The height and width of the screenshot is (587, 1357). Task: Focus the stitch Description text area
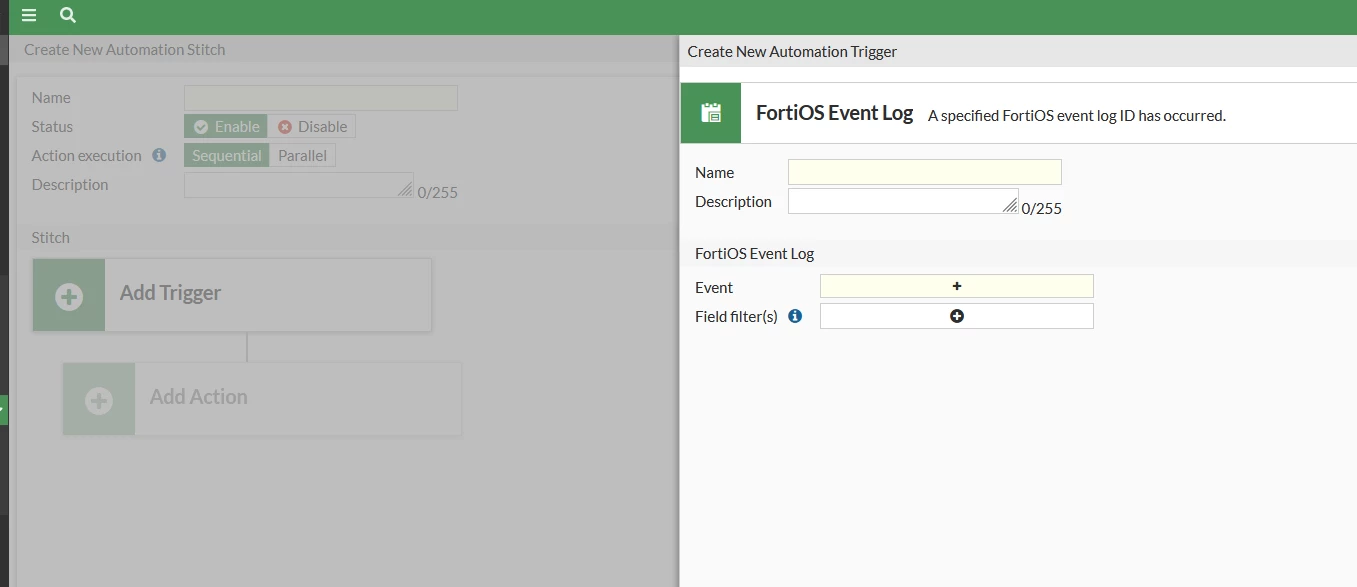click(x=299, y=185)
